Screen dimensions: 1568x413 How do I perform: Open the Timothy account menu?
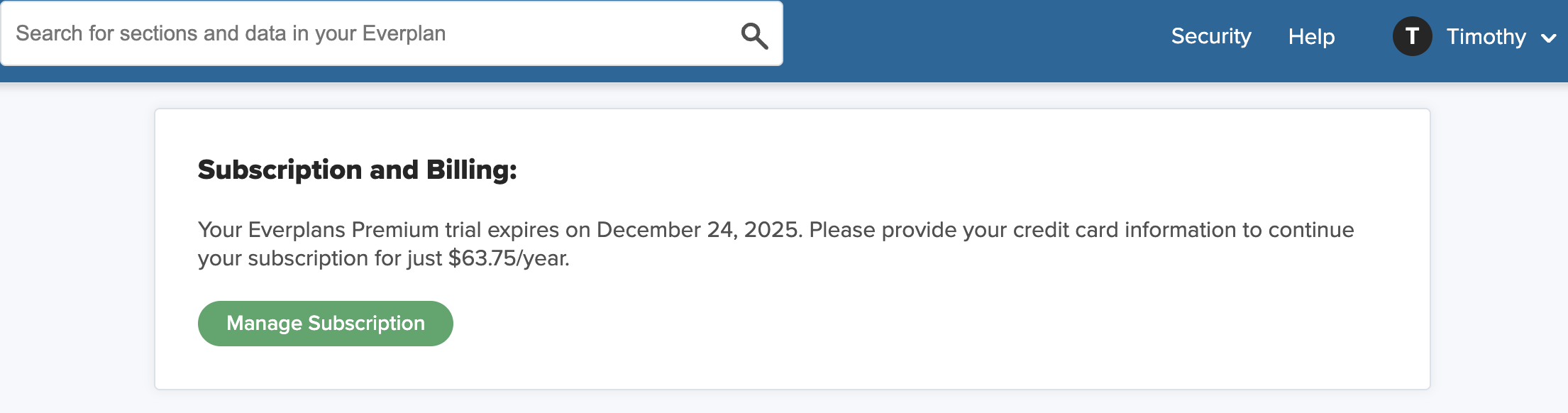[1474, 36]
